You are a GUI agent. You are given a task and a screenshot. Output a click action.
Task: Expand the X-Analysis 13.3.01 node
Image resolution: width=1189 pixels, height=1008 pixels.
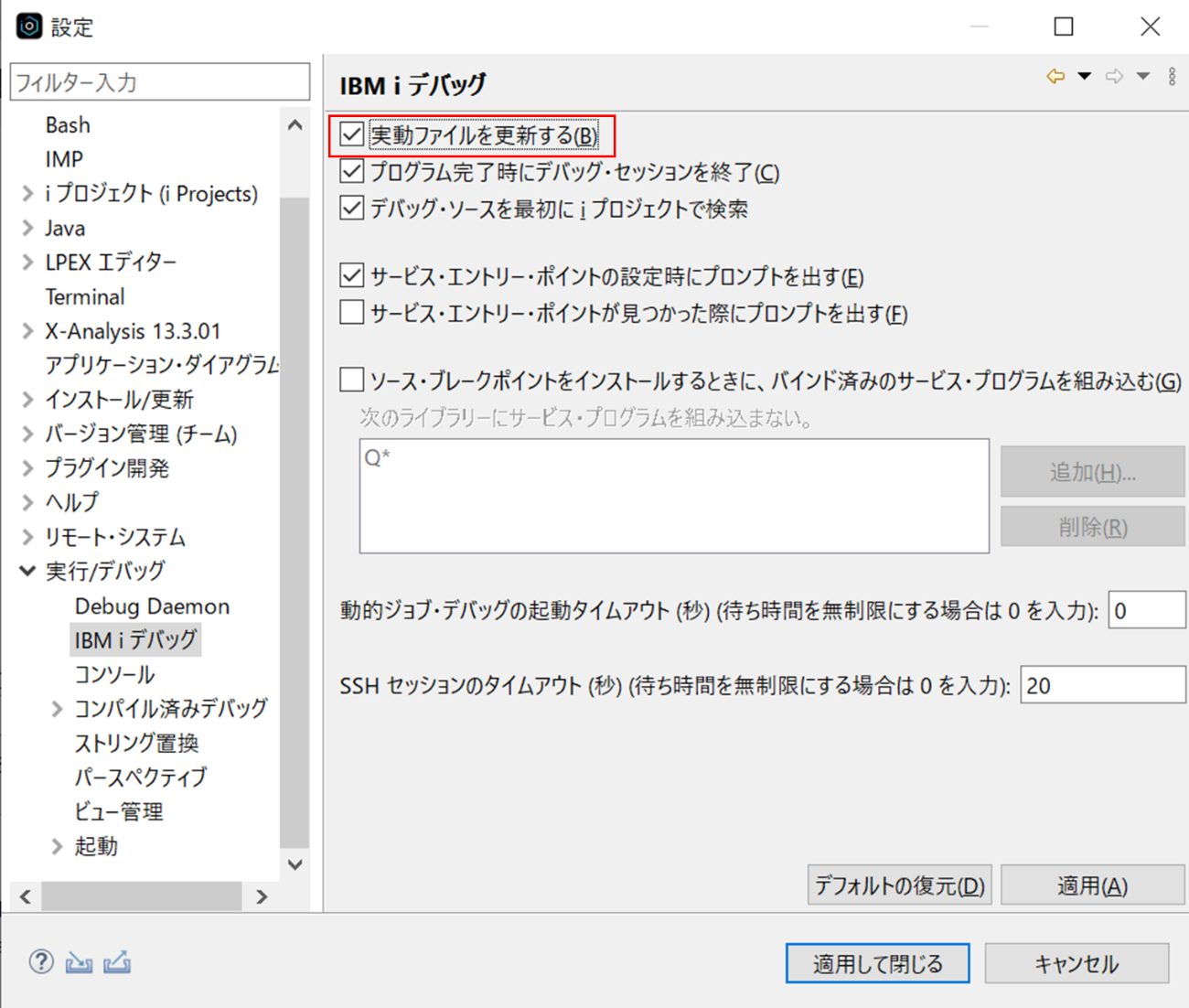tap(27, 331)
